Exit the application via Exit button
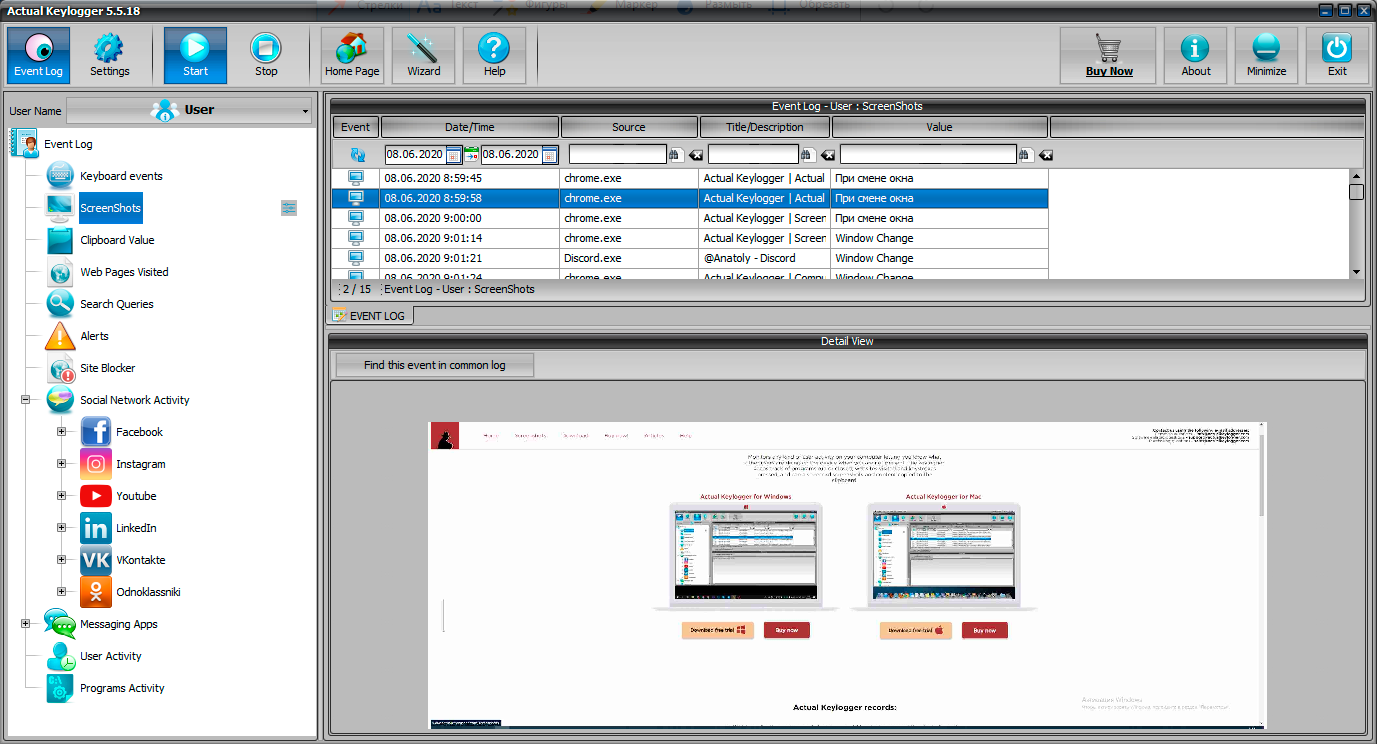 (x=1337, y=55)
